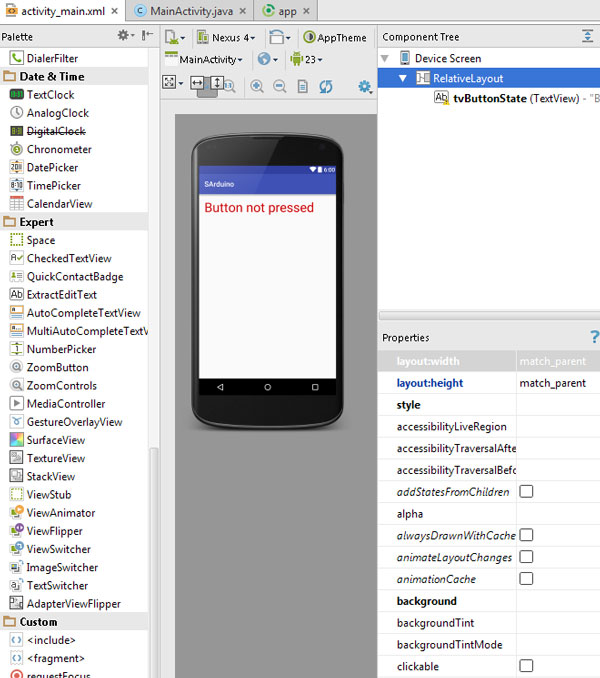
Task: Collapse the Device Screen tree node
Action: tap(385, 58)
